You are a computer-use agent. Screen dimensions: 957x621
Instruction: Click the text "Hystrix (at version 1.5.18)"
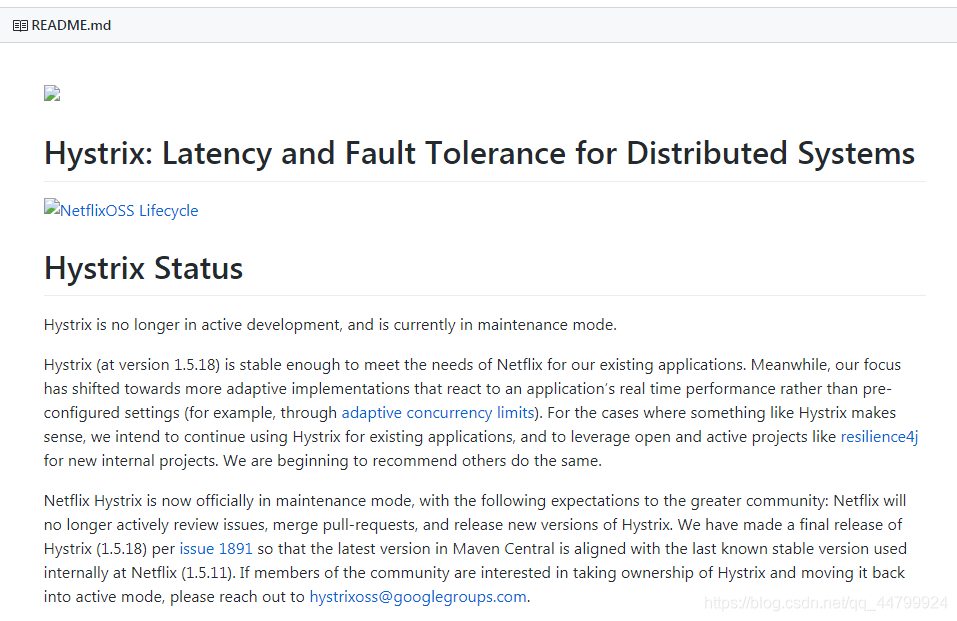pos(132,365)
